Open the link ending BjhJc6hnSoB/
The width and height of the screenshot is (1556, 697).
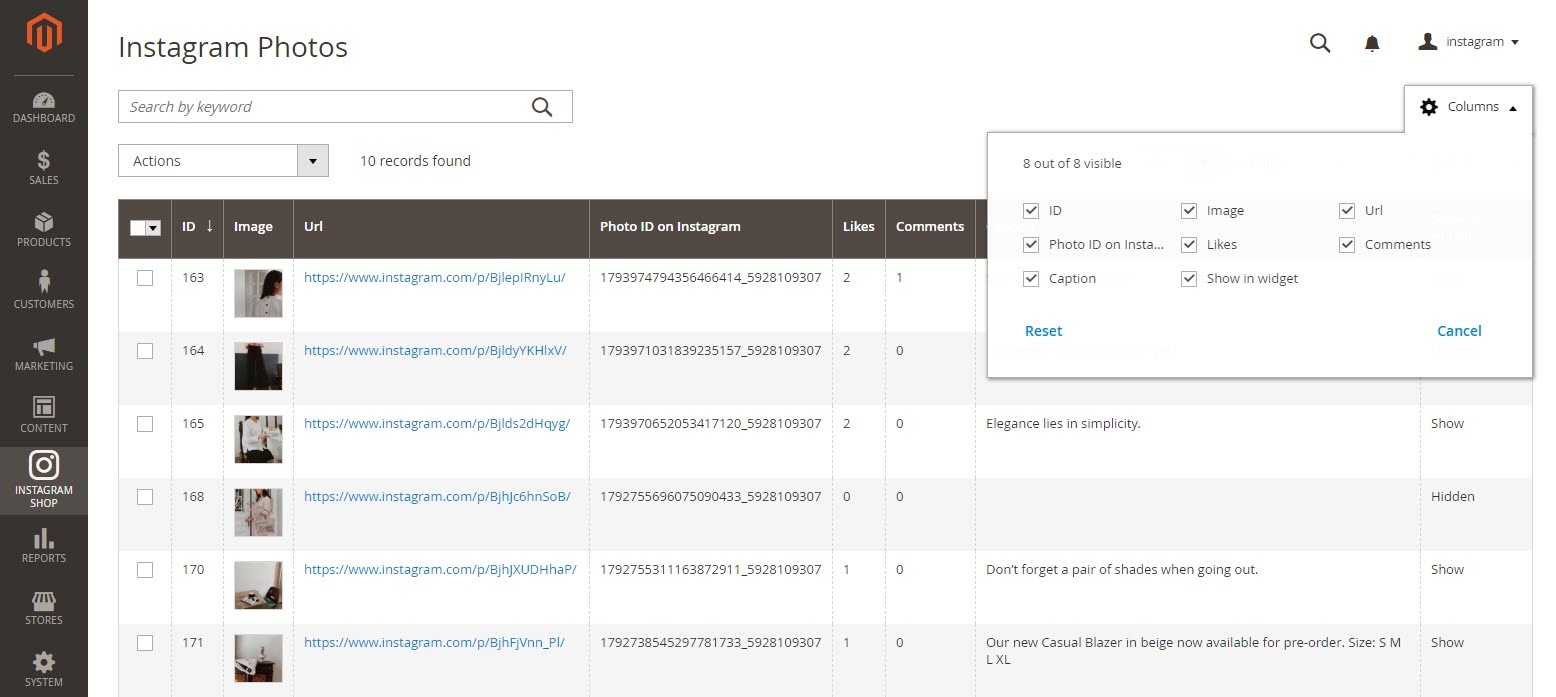pyautogui.click(x=437, y=497)
